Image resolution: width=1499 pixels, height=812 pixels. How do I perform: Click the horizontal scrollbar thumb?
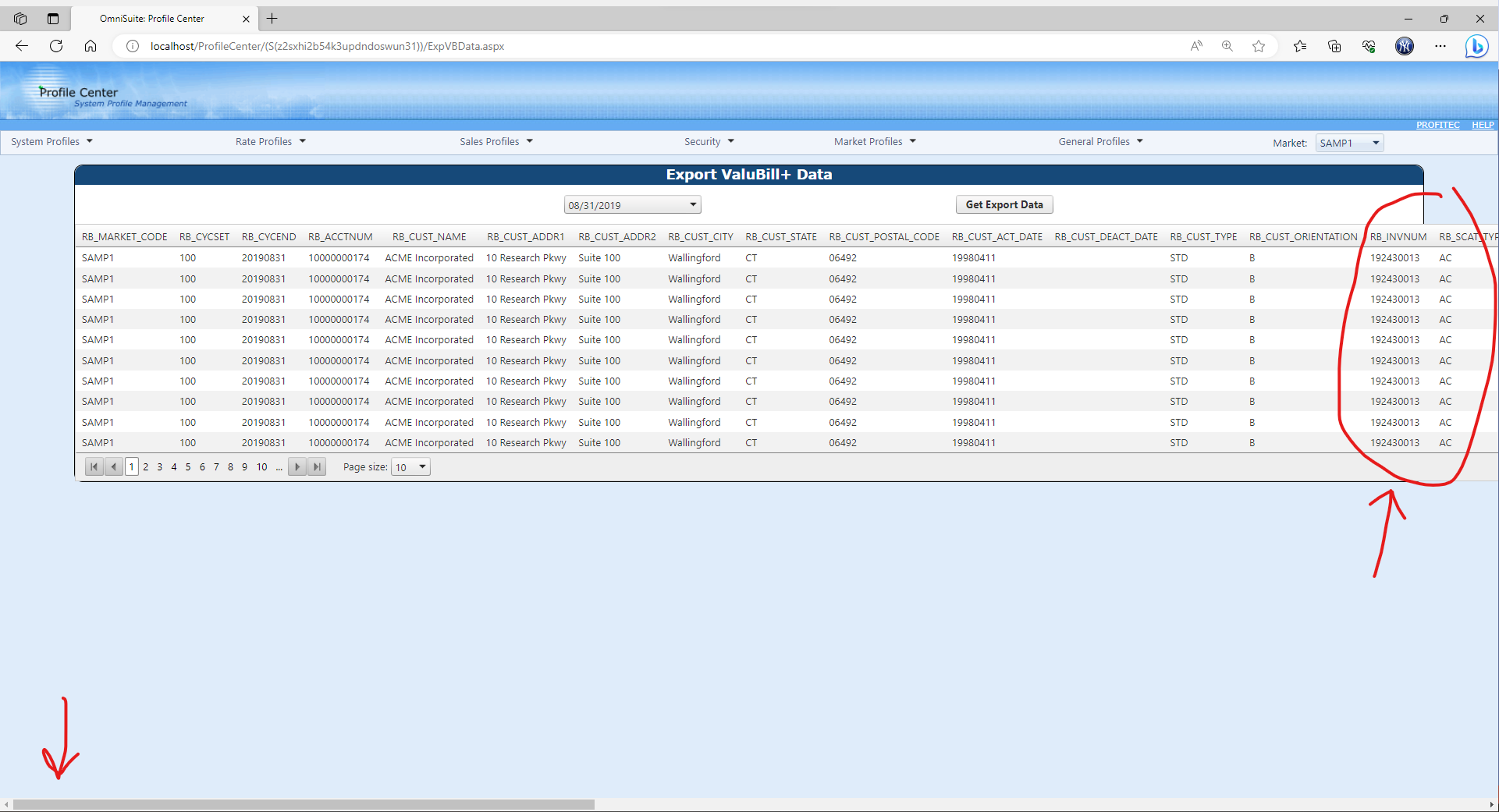click(x=304, y=804)
